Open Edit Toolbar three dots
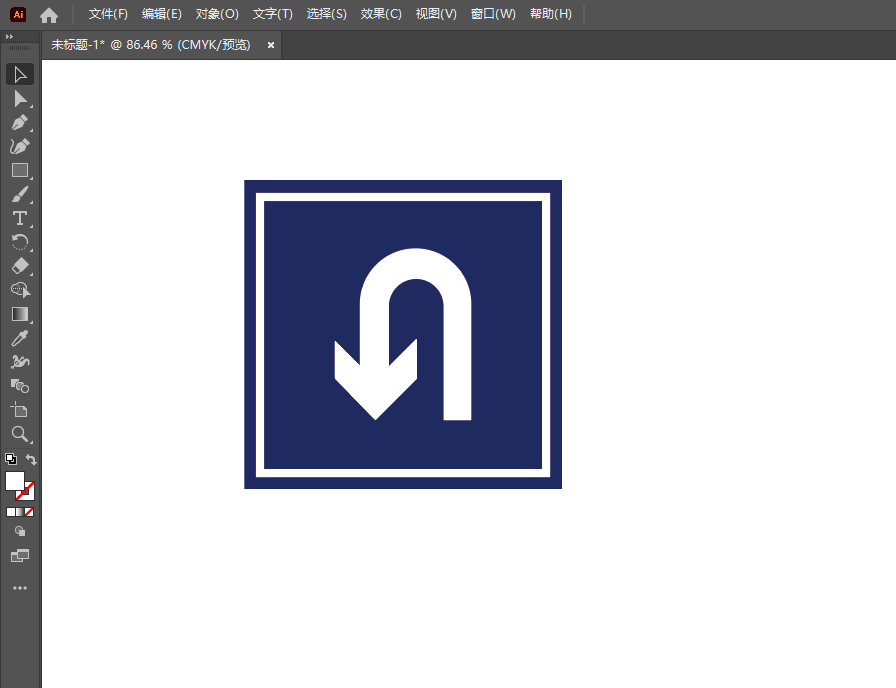Viewport: 896px width, 688px height. 20,588
